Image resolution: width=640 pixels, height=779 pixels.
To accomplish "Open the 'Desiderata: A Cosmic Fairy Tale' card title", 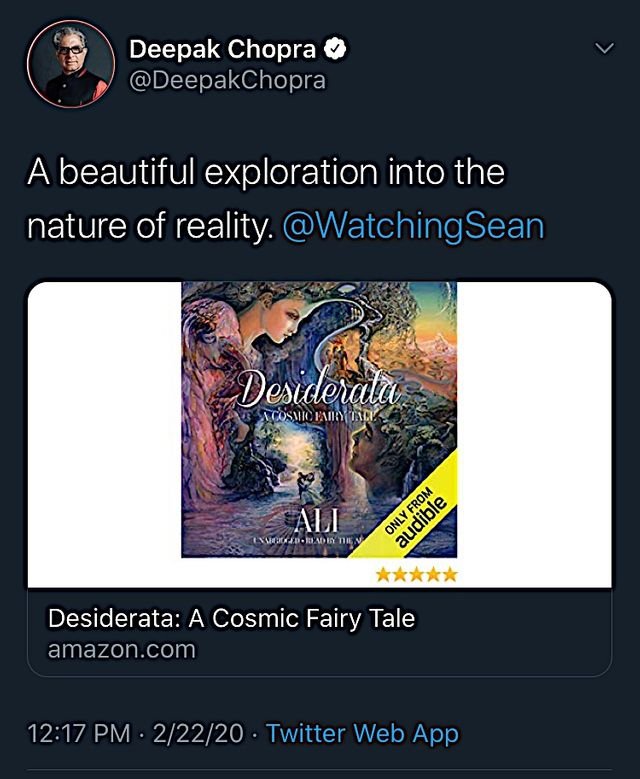I will (x=231, y=618).
